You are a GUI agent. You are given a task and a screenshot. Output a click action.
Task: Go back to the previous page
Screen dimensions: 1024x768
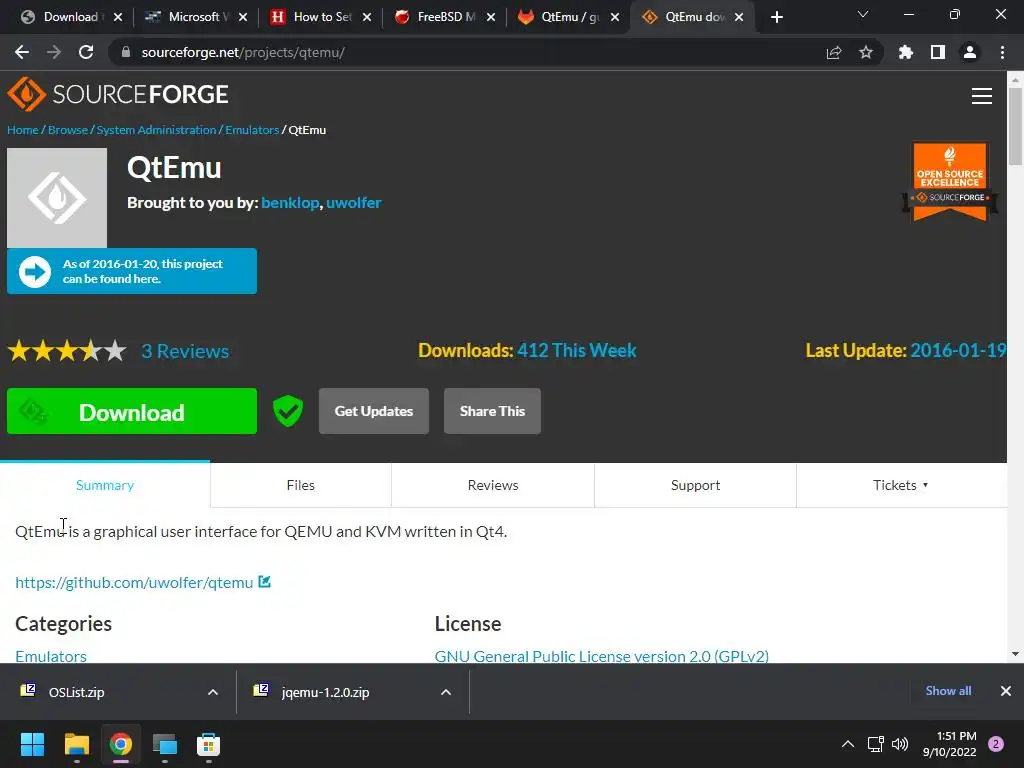[x=22, y=52]
